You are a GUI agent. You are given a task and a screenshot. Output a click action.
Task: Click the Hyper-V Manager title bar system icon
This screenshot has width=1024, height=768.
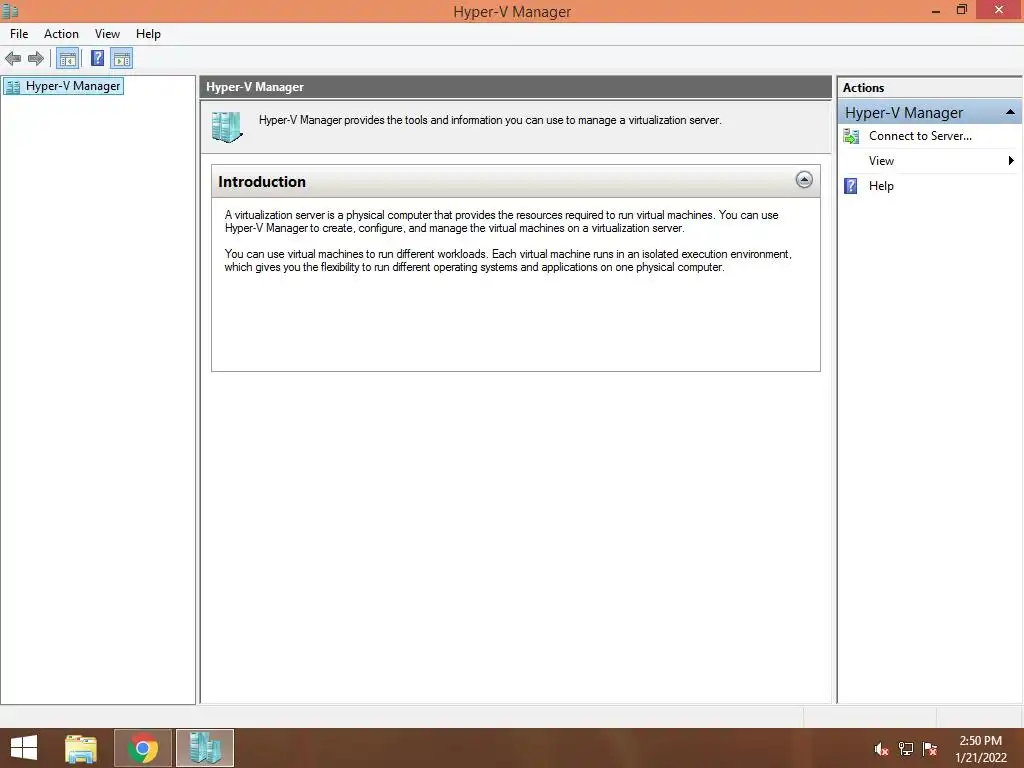click(10, 11)
